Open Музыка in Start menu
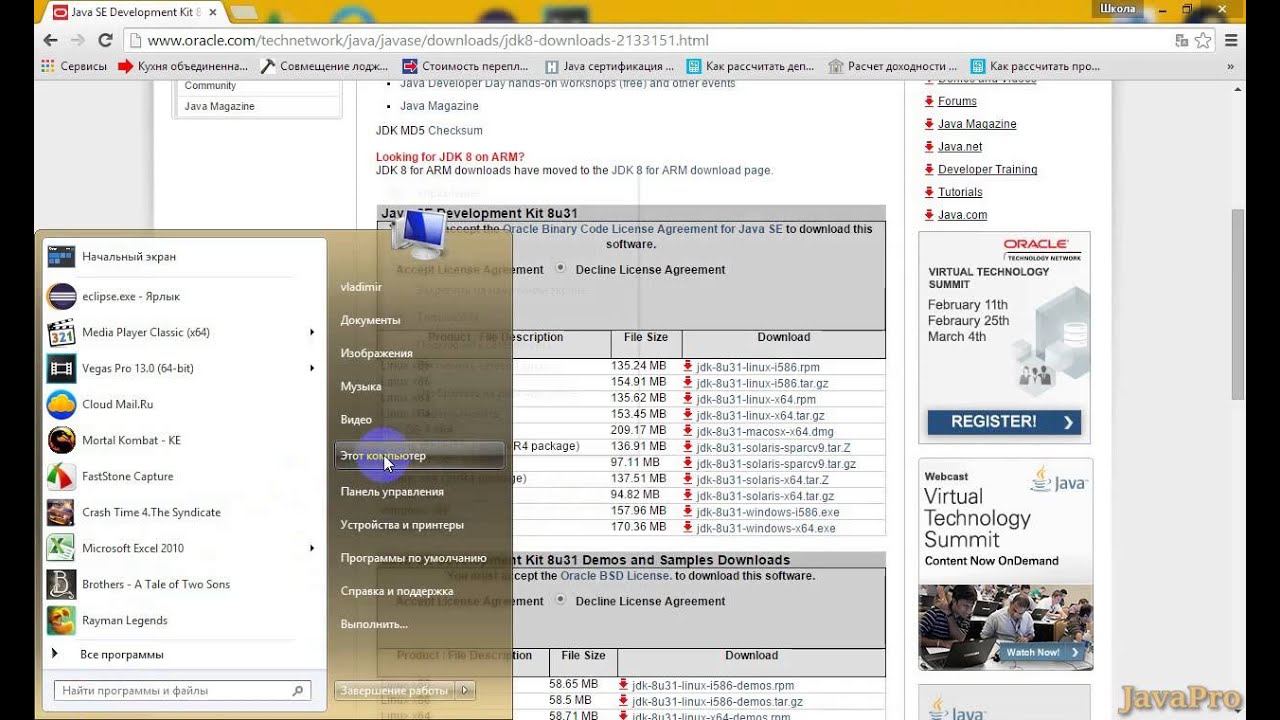This screenshot has height=720, width=1280. pos(360,386)
